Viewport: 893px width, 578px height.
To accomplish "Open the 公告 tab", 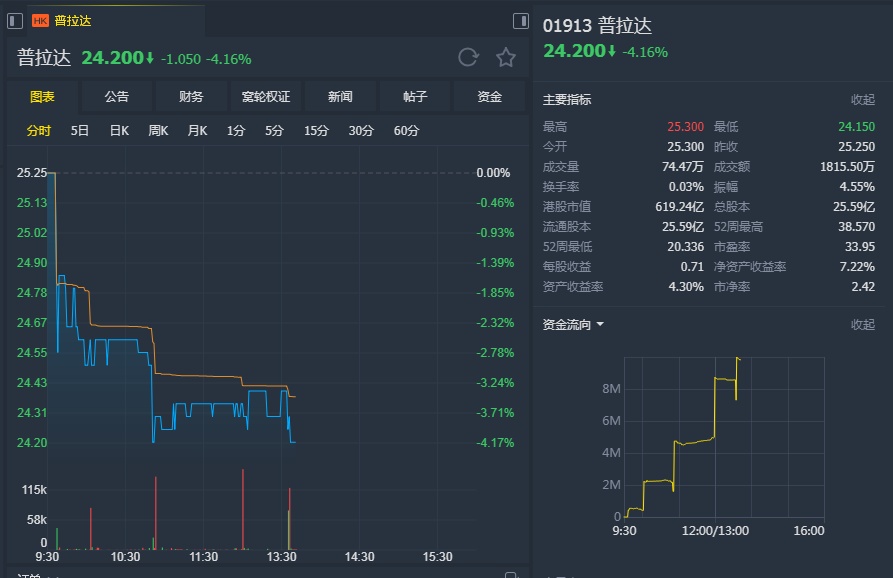I will pyautogui.click(x=117, y=97).
